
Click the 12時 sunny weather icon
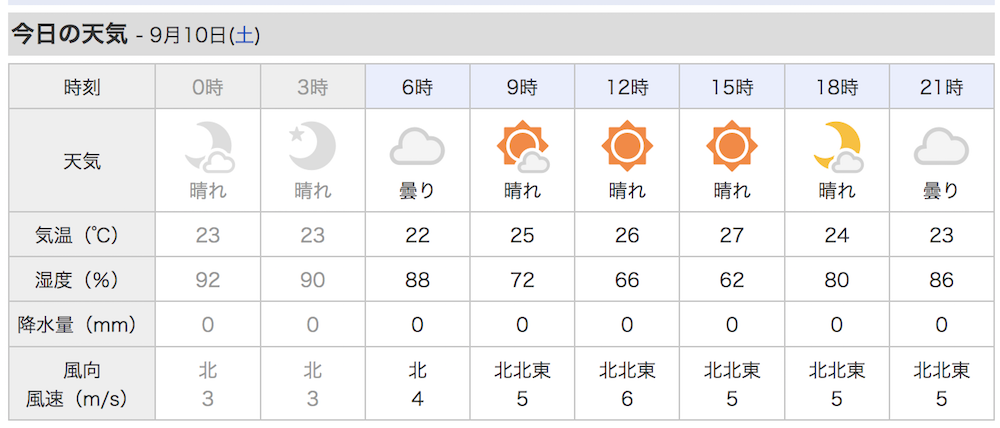coord(627,146)
